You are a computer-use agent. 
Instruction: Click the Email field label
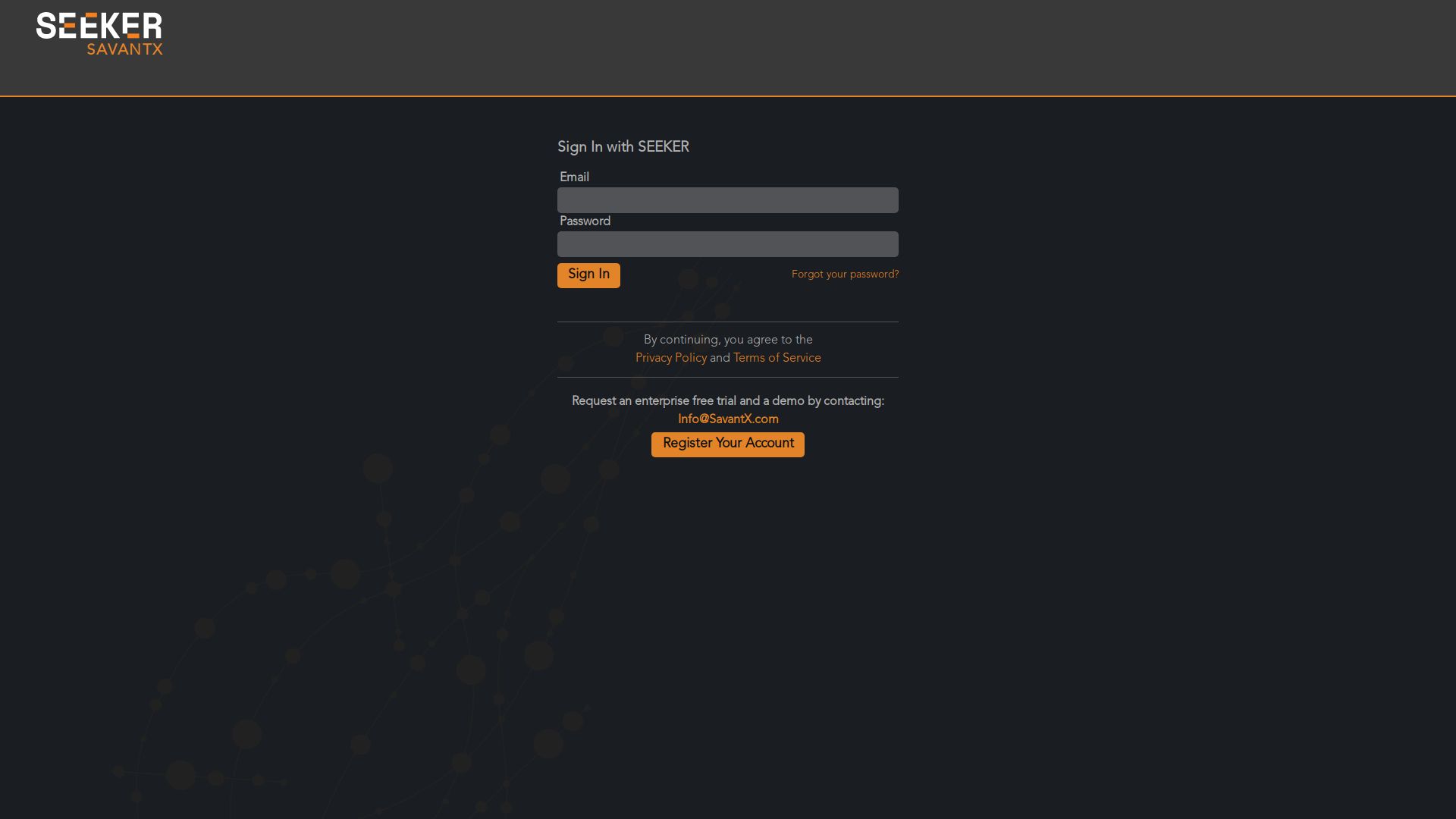574,177
